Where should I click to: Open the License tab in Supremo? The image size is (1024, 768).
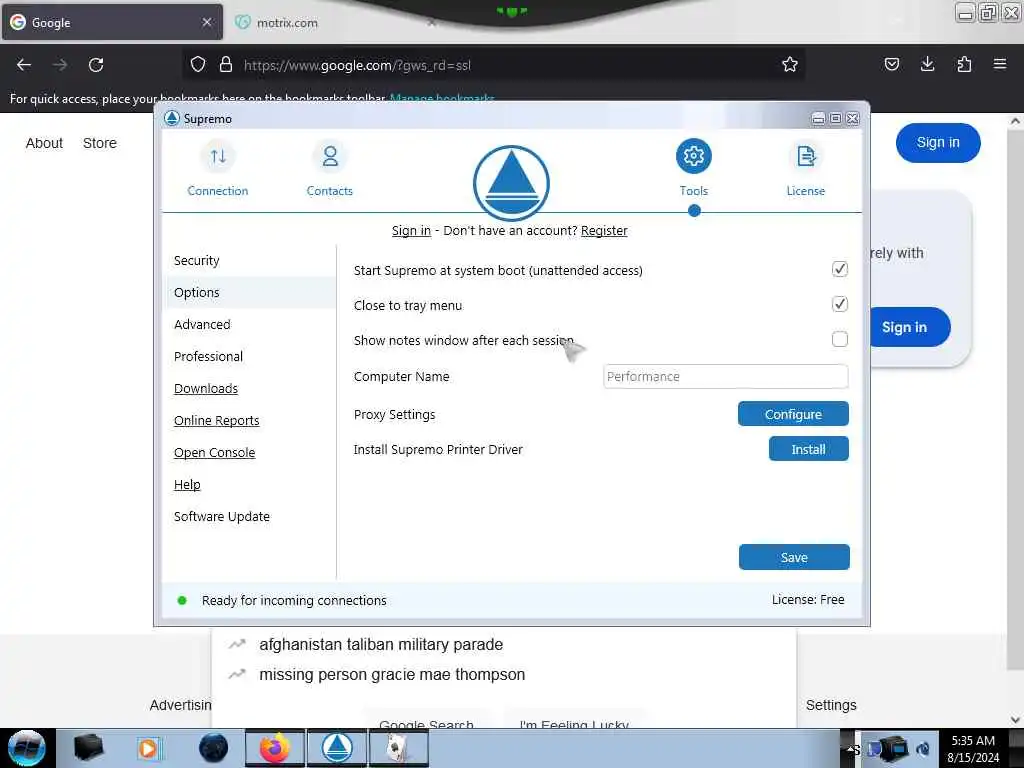(x=805, y=170)
